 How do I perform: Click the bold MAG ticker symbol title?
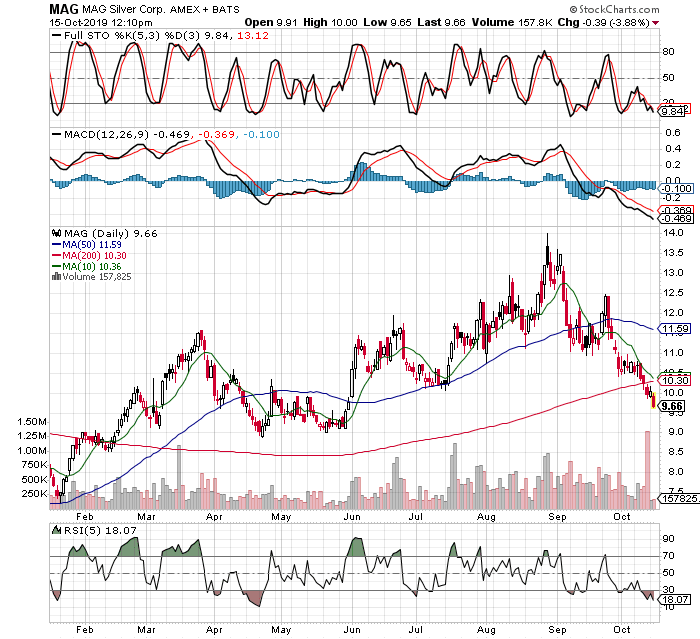(63, 8)
